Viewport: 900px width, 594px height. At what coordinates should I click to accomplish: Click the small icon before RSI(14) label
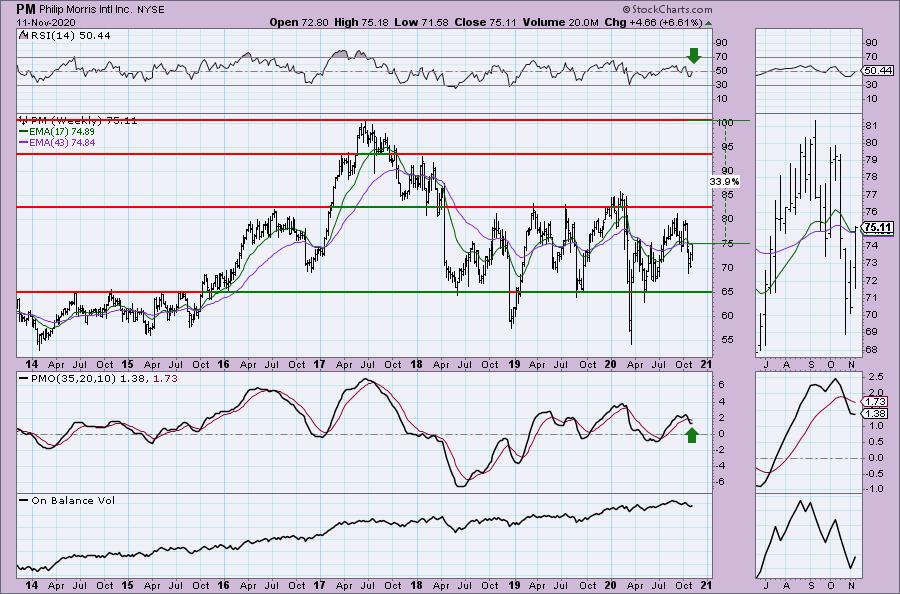[x=23, y=36]
